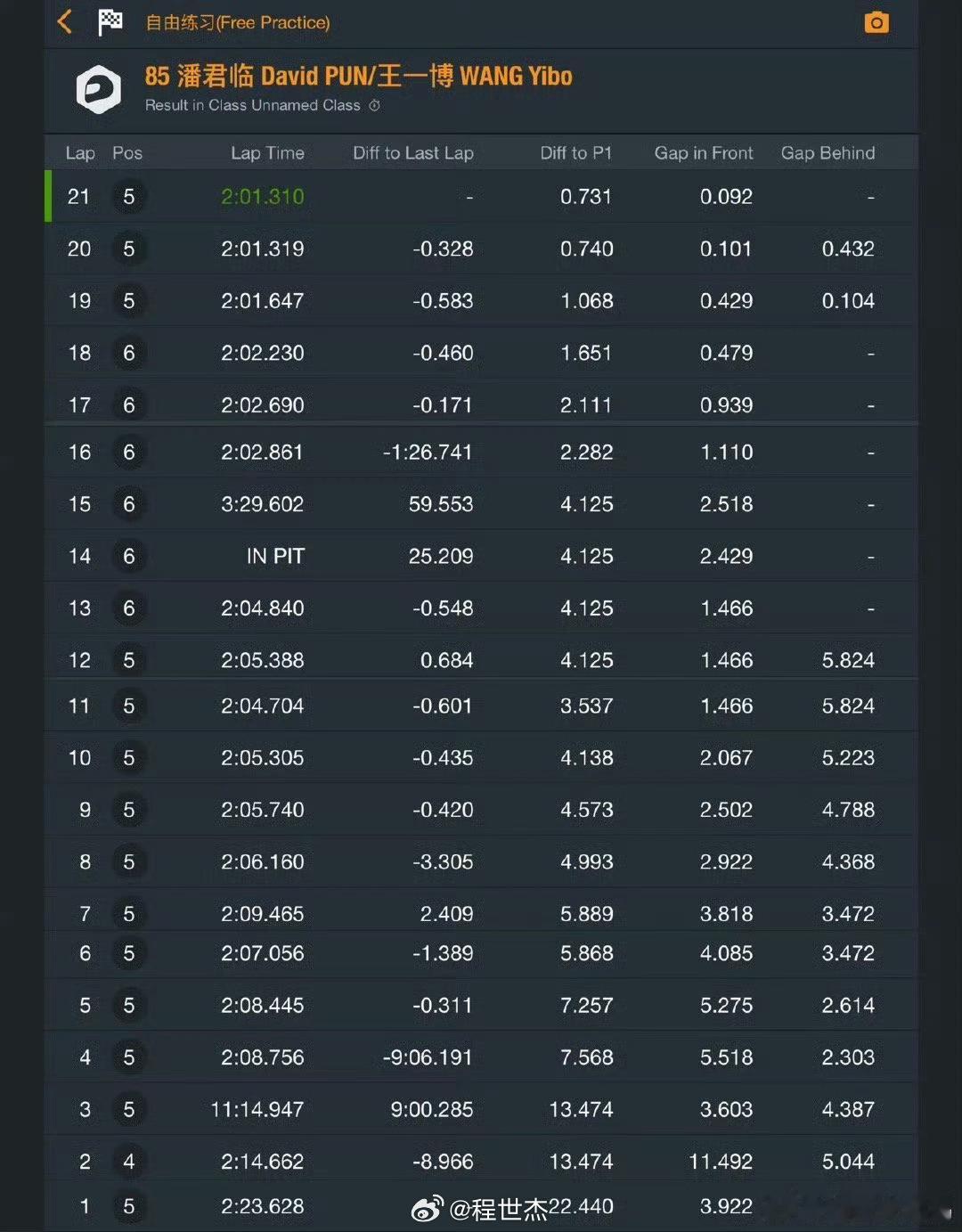Click the Gap in Front column header

coord(704,152)
